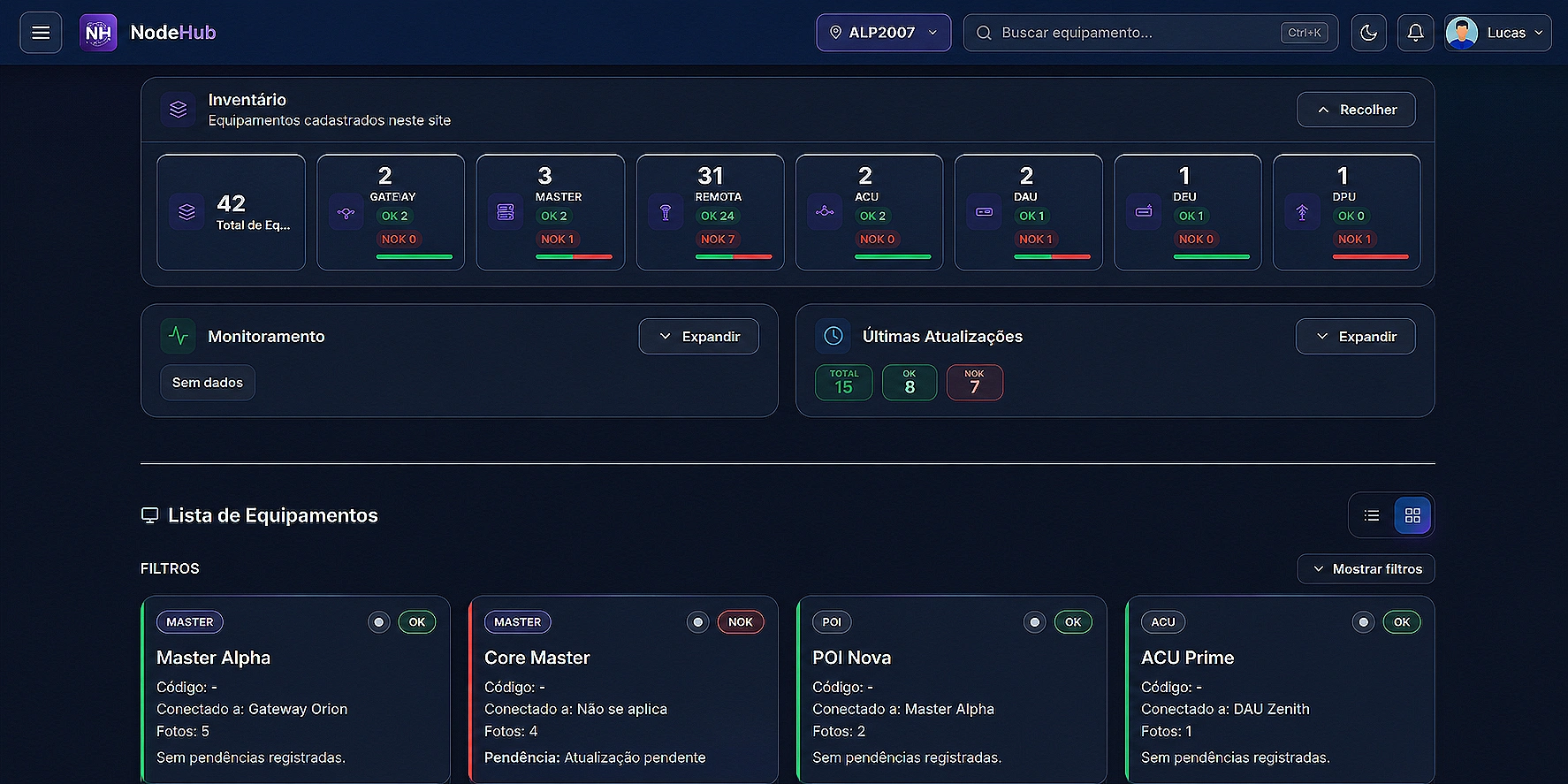Viewport: 1568px width, 784px height.
Task: Open the Total de Eq 42 inventory card
Action: [232, 212]
